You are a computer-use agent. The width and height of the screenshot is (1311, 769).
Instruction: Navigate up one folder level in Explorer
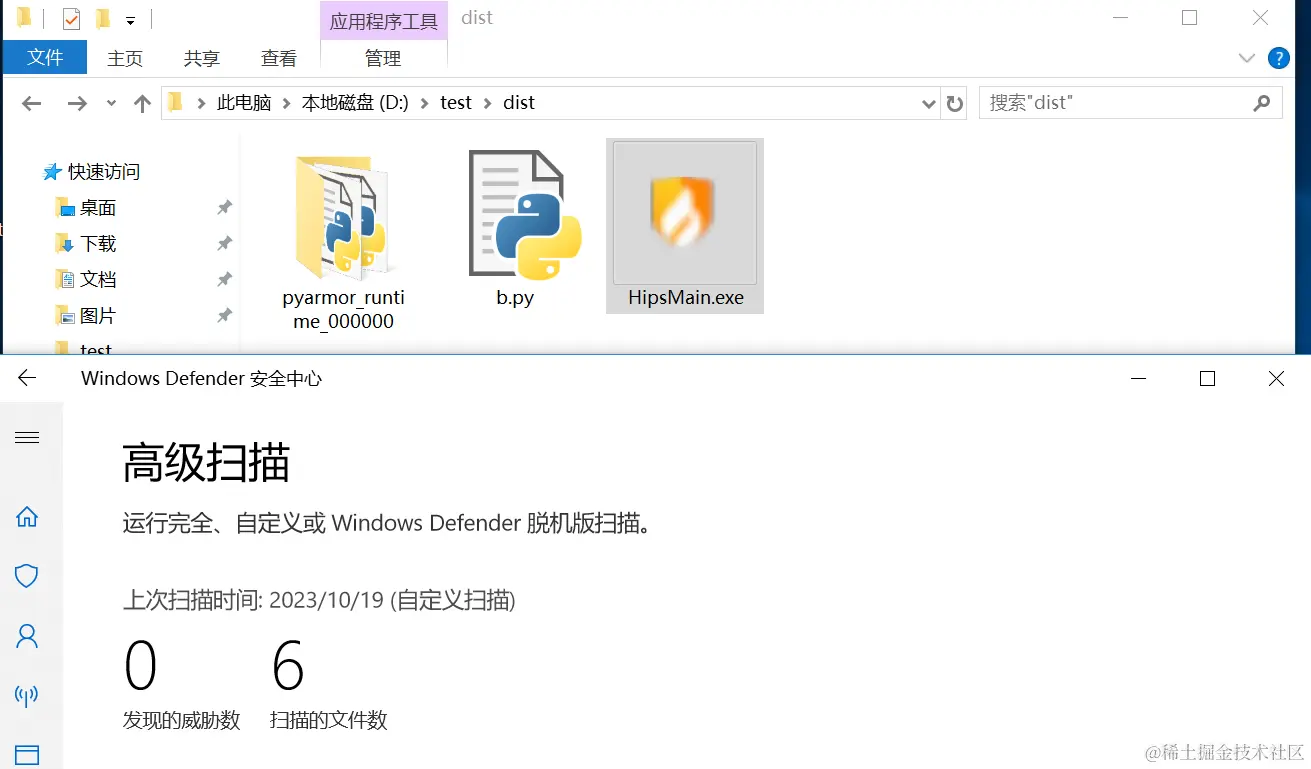point(141,102)
